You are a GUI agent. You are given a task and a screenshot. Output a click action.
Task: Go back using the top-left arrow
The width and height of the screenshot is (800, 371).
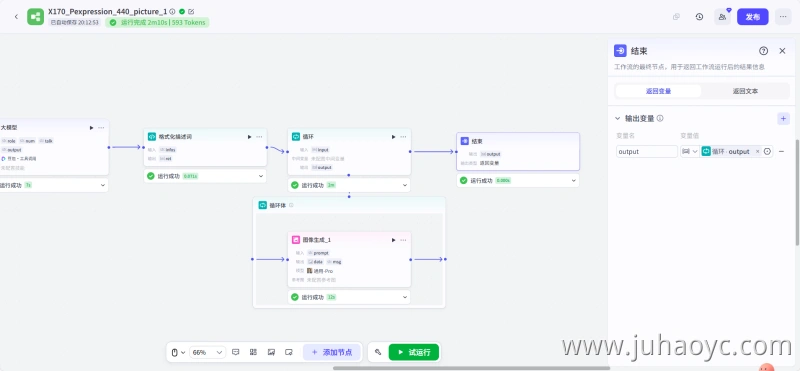pos(16,17)
